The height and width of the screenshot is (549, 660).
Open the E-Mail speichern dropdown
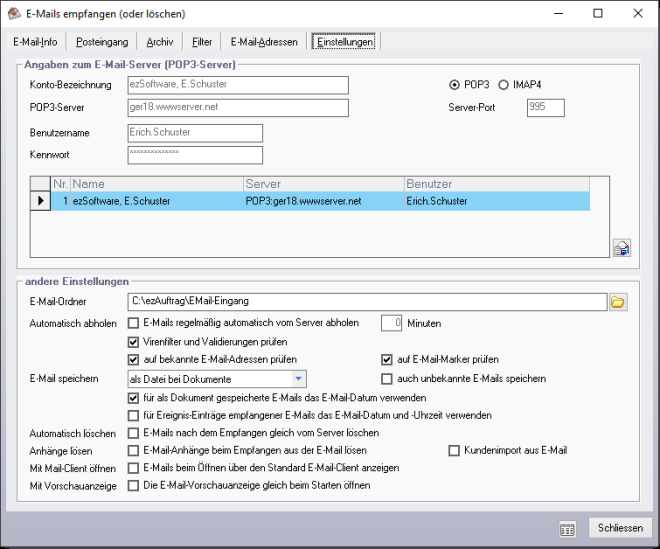click(x=298, y=379)
